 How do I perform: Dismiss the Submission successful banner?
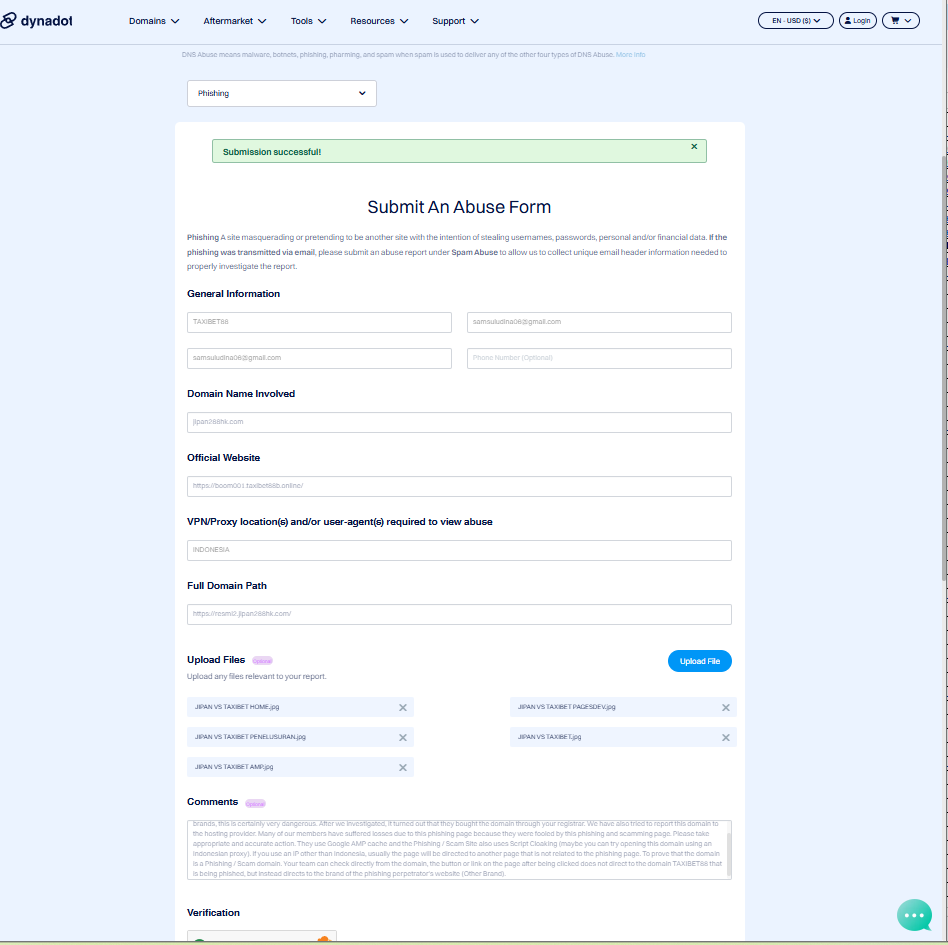tap(694, 146)
